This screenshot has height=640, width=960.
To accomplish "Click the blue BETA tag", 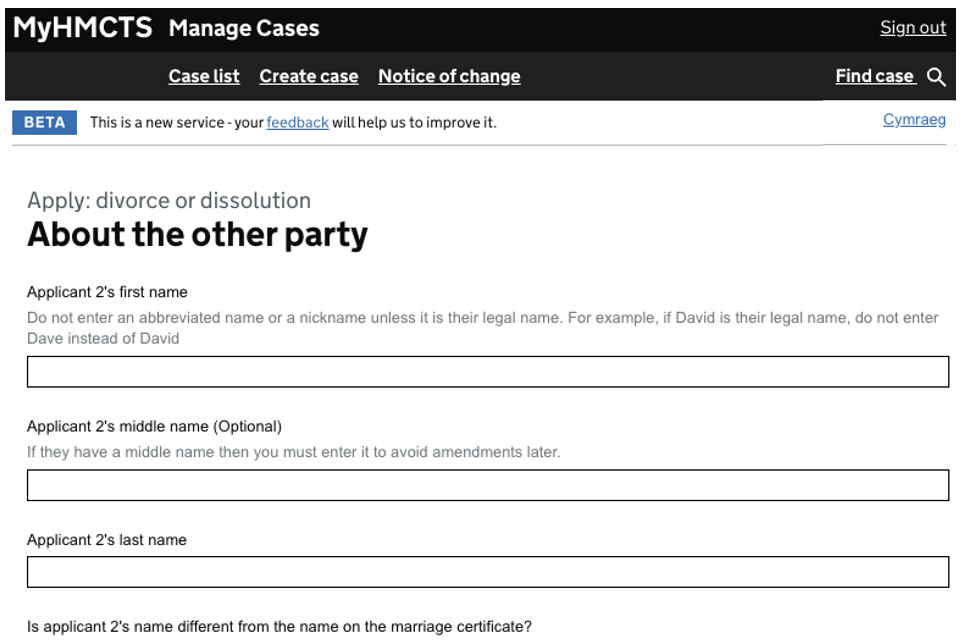I will point(44,123).
